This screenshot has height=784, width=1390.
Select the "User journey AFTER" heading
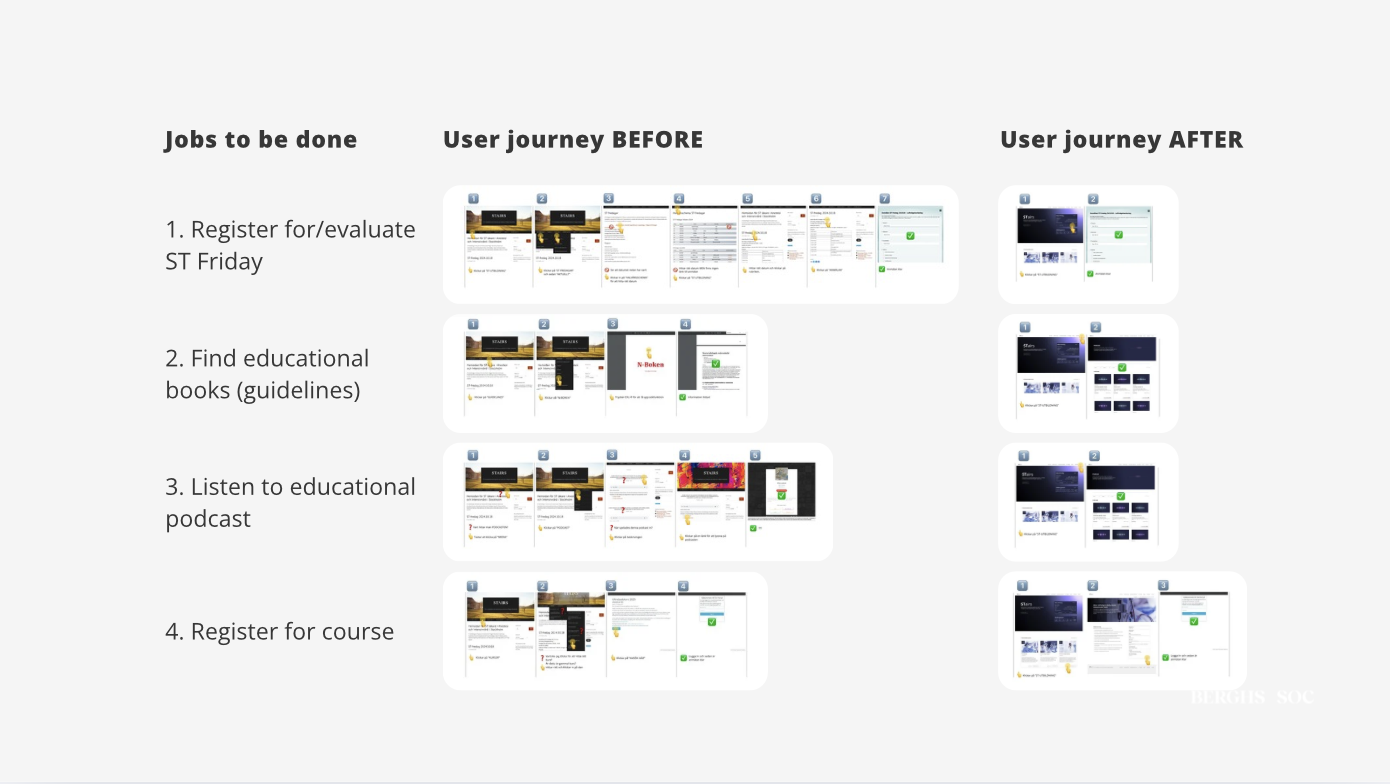(1122, 140)
